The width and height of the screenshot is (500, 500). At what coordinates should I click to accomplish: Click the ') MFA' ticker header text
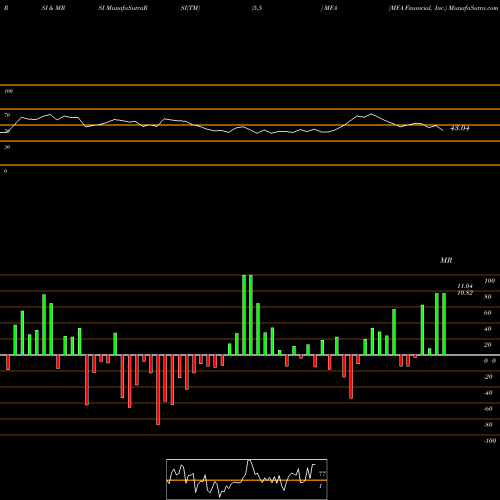(x=329, y=8)
